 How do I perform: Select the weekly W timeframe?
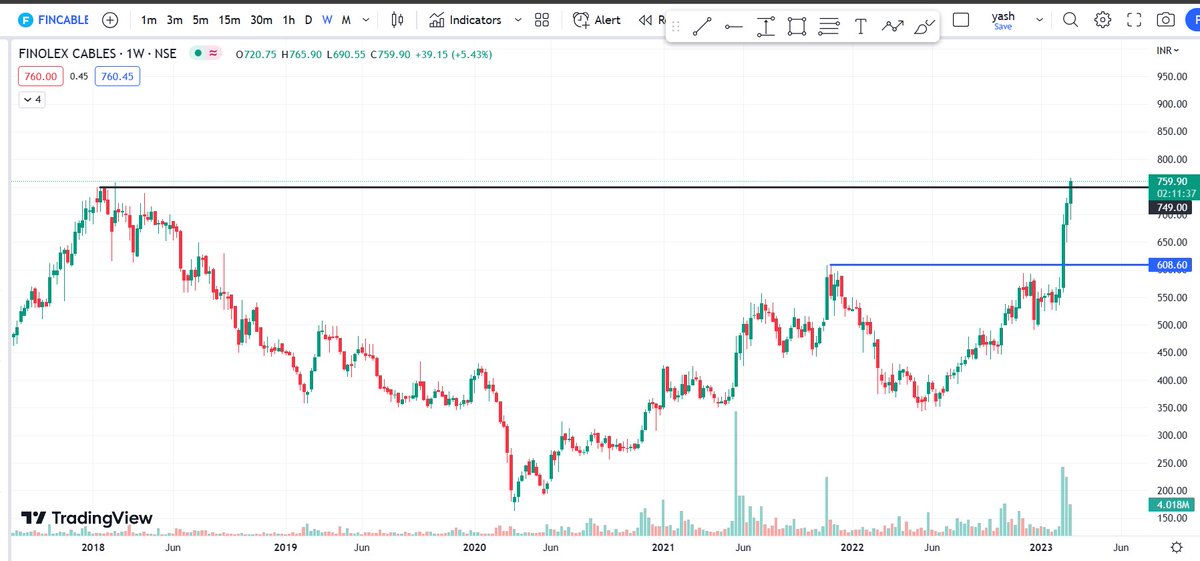tap(327, 20)
